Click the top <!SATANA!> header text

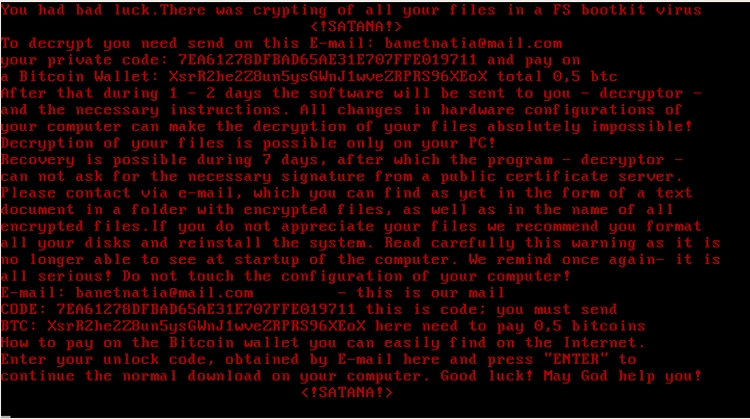[x=356, y=27]
